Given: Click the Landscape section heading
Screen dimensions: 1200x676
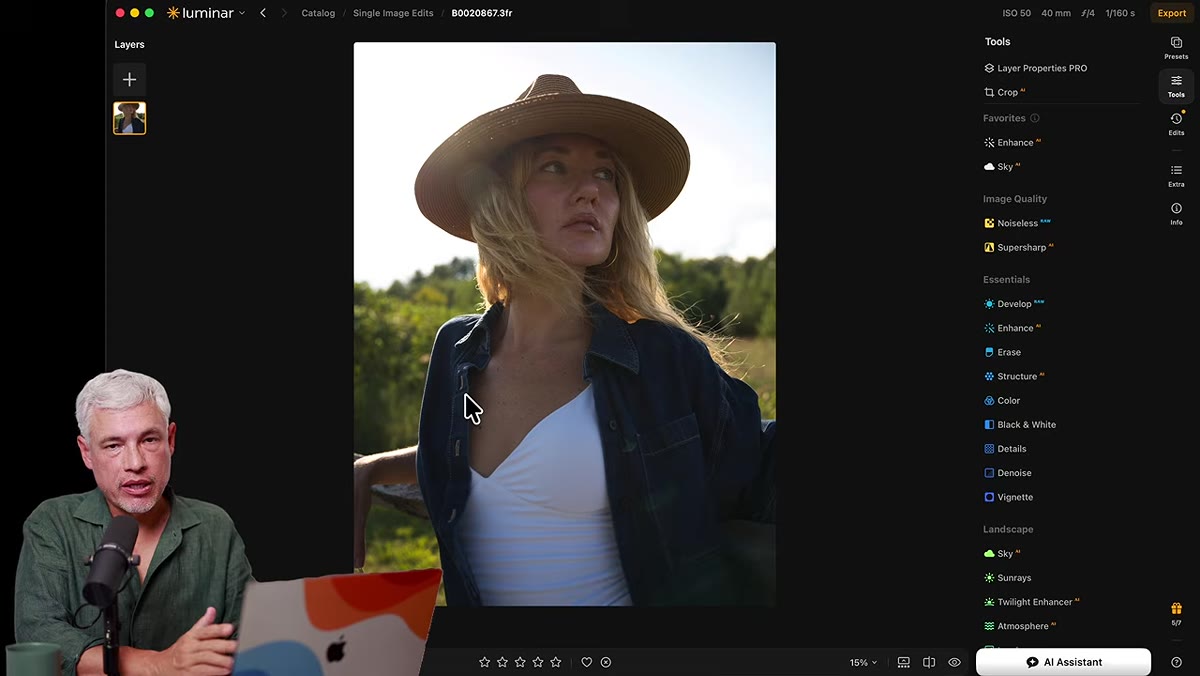Looking at the screenshot, I should coord(1008,529).
